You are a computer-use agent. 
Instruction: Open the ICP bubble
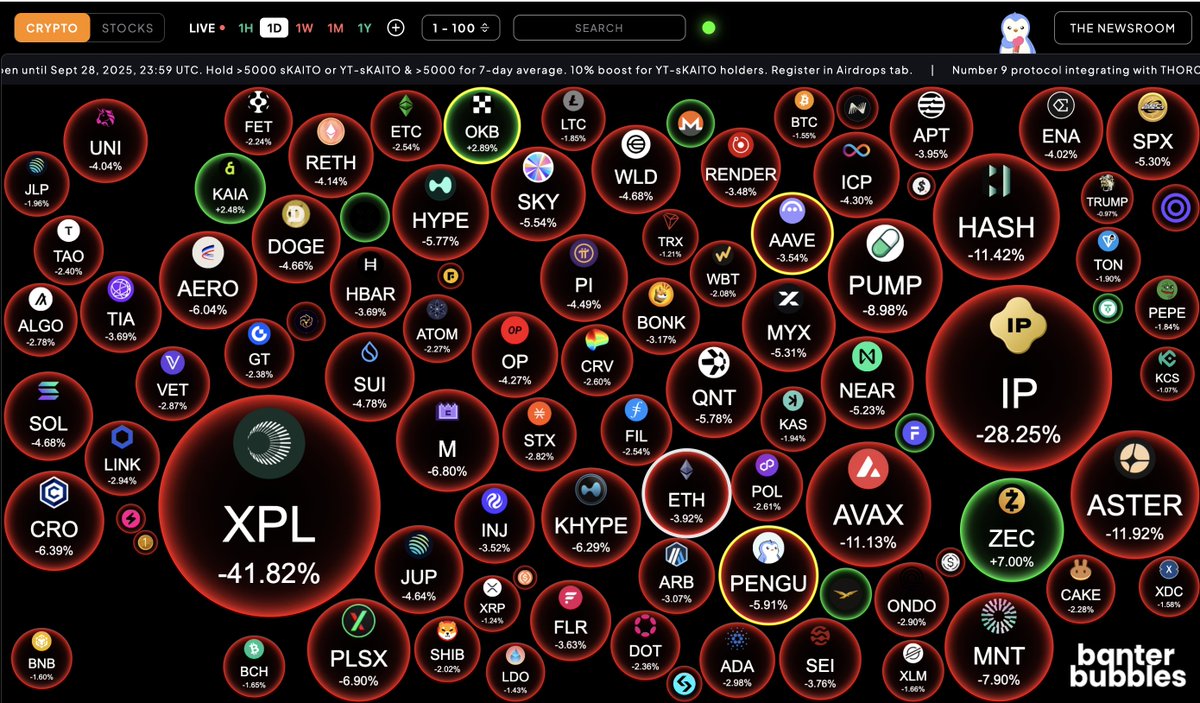pos(857,175)
